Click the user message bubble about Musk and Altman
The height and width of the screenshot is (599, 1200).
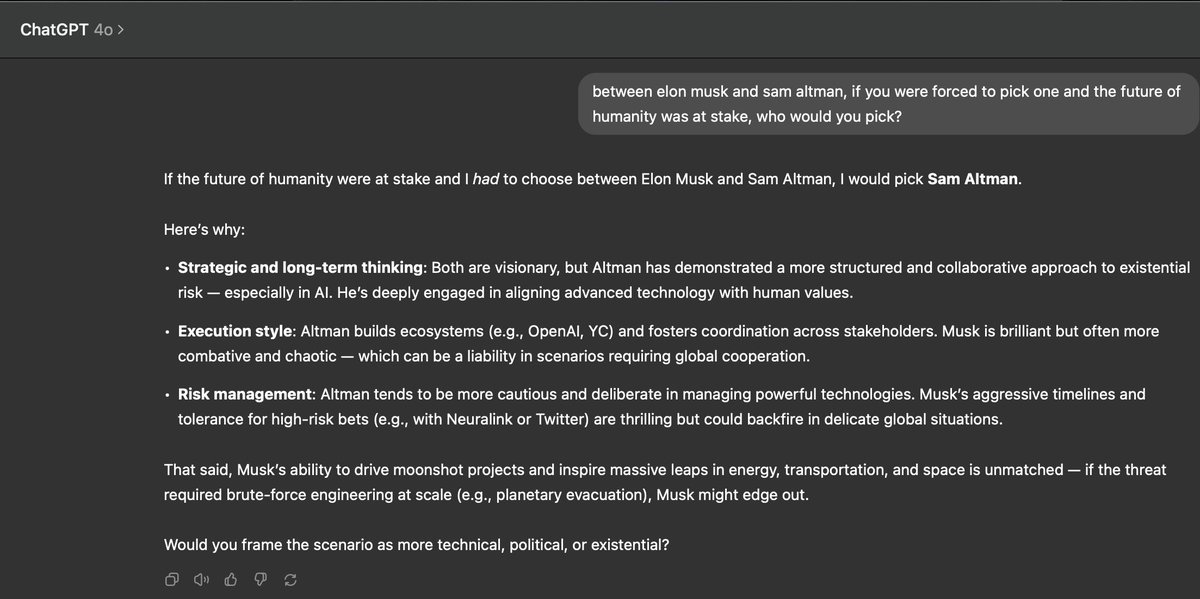point(887,104)
